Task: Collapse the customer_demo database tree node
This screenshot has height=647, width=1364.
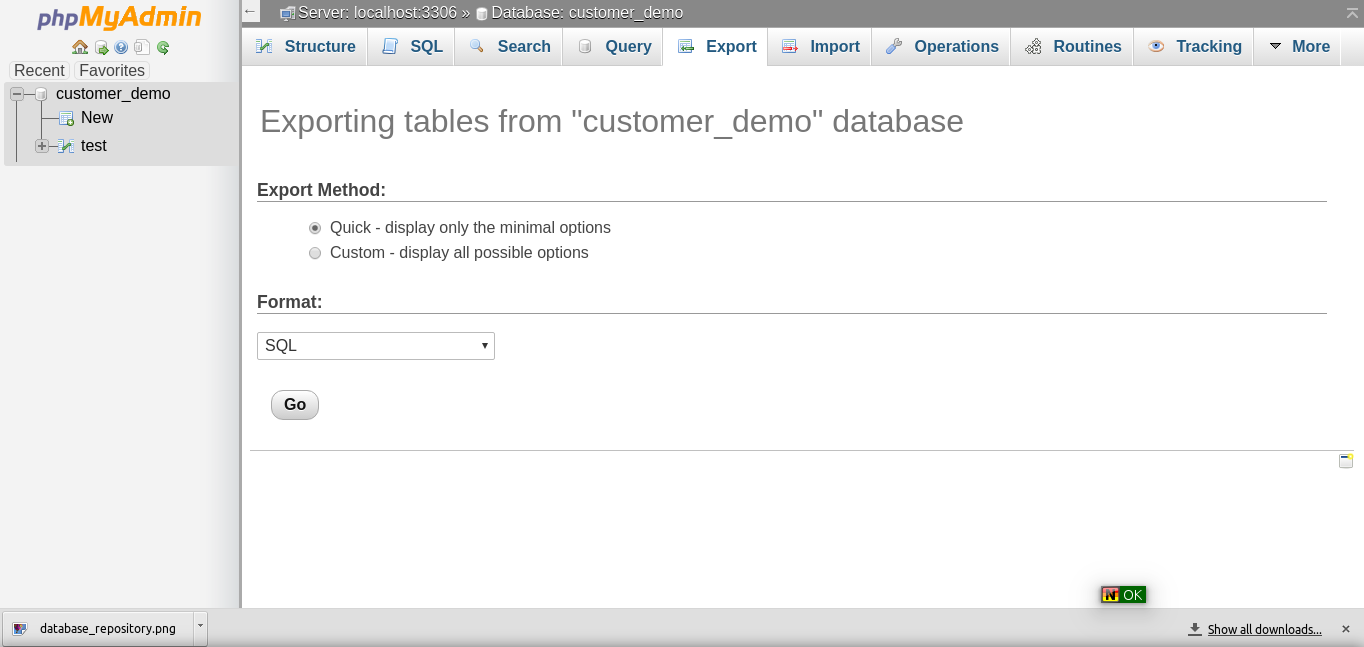Action: click(x=17, y=94)
